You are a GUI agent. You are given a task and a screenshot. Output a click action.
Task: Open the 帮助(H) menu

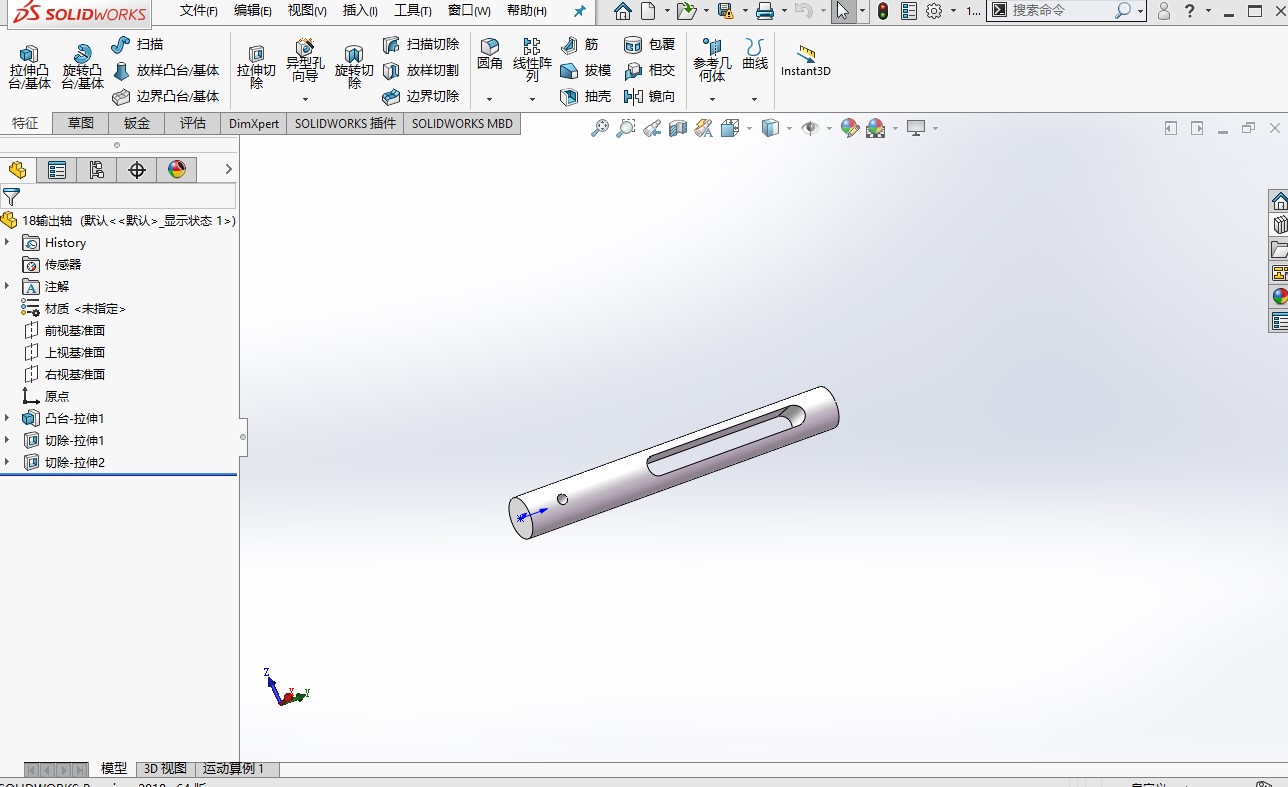point(527,11)
